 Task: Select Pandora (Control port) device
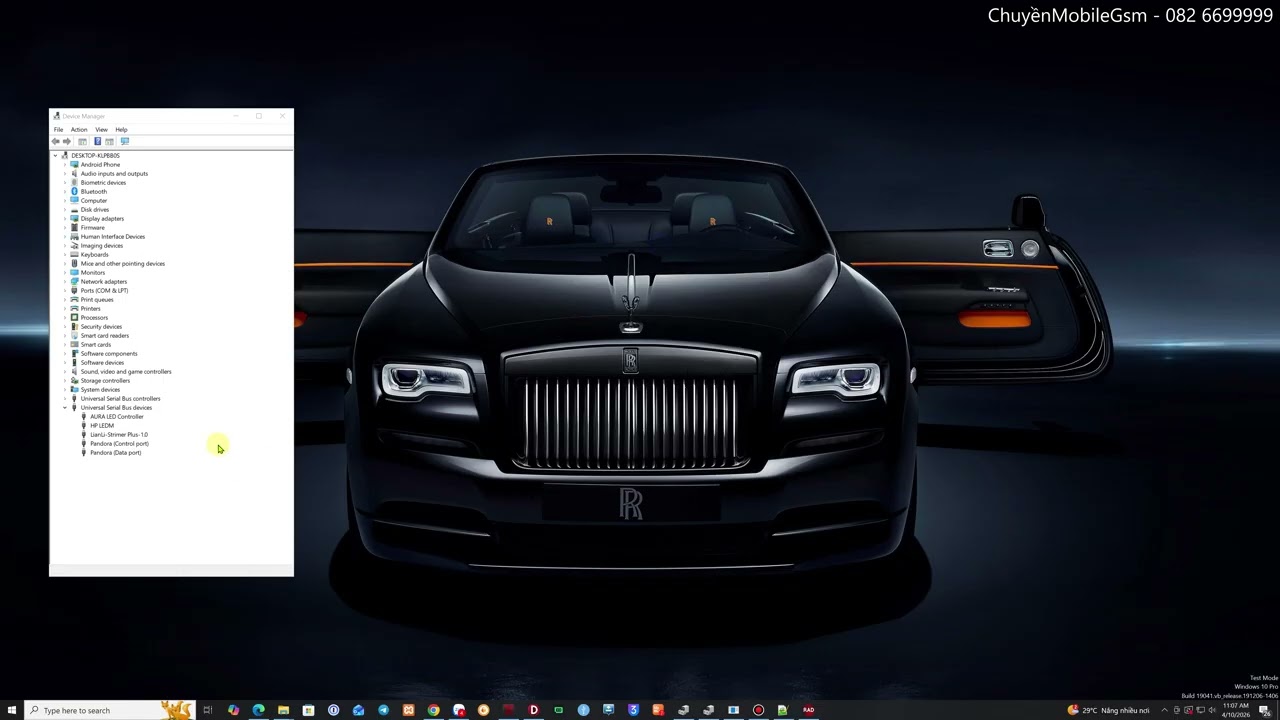click(x=119, y=444)
